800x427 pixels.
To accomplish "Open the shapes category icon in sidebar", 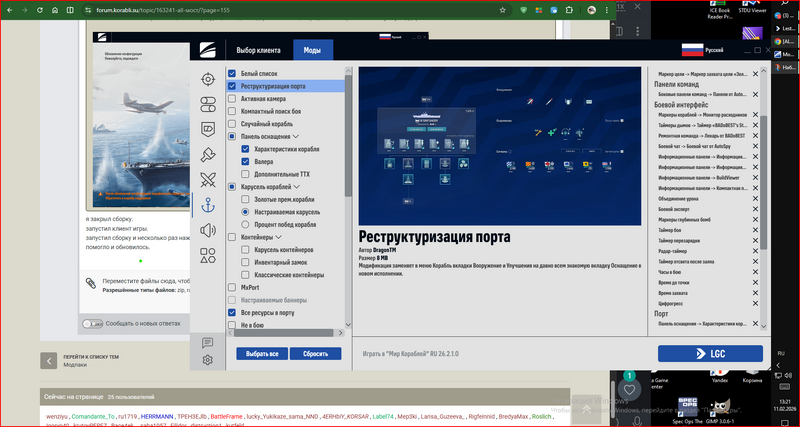I will click(x=208, y=257).
